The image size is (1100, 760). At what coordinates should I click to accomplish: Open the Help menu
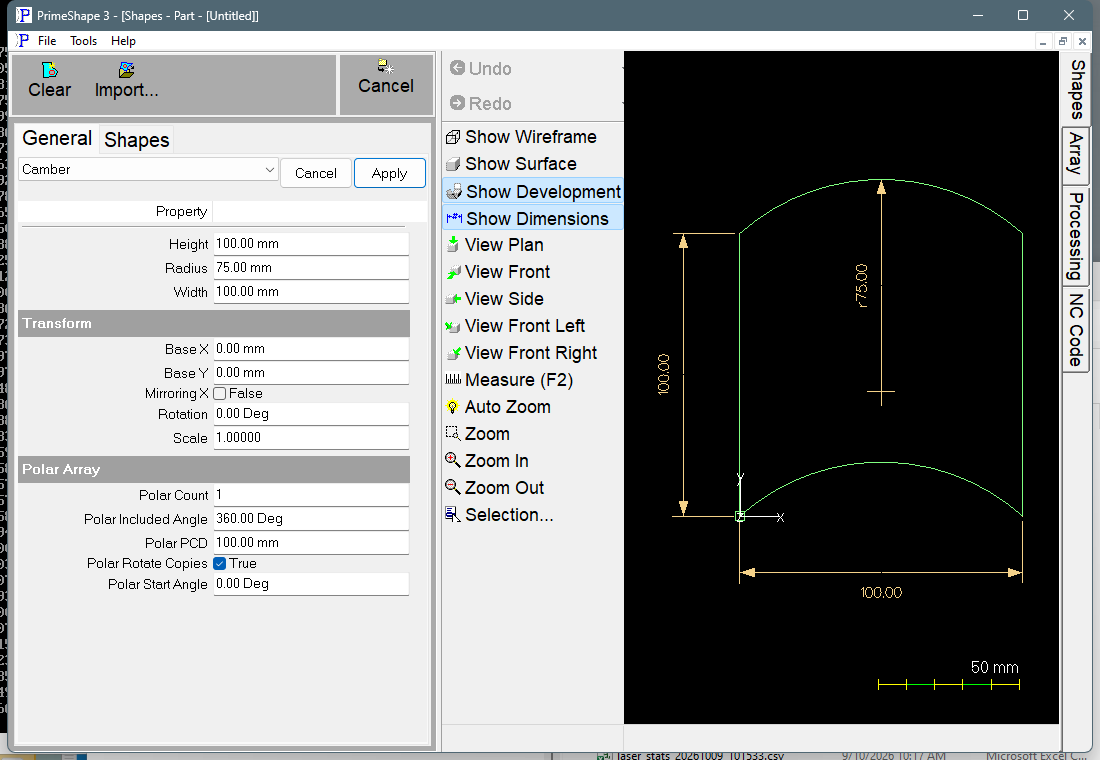[x=123, y=41]
